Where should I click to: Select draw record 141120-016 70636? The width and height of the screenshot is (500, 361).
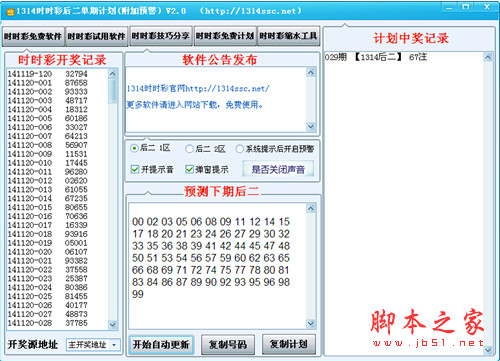pos(48,216)
